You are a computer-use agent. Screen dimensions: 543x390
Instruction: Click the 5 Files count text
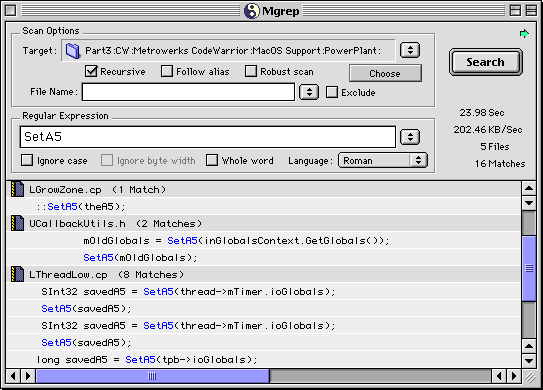(x=495, y=147)
